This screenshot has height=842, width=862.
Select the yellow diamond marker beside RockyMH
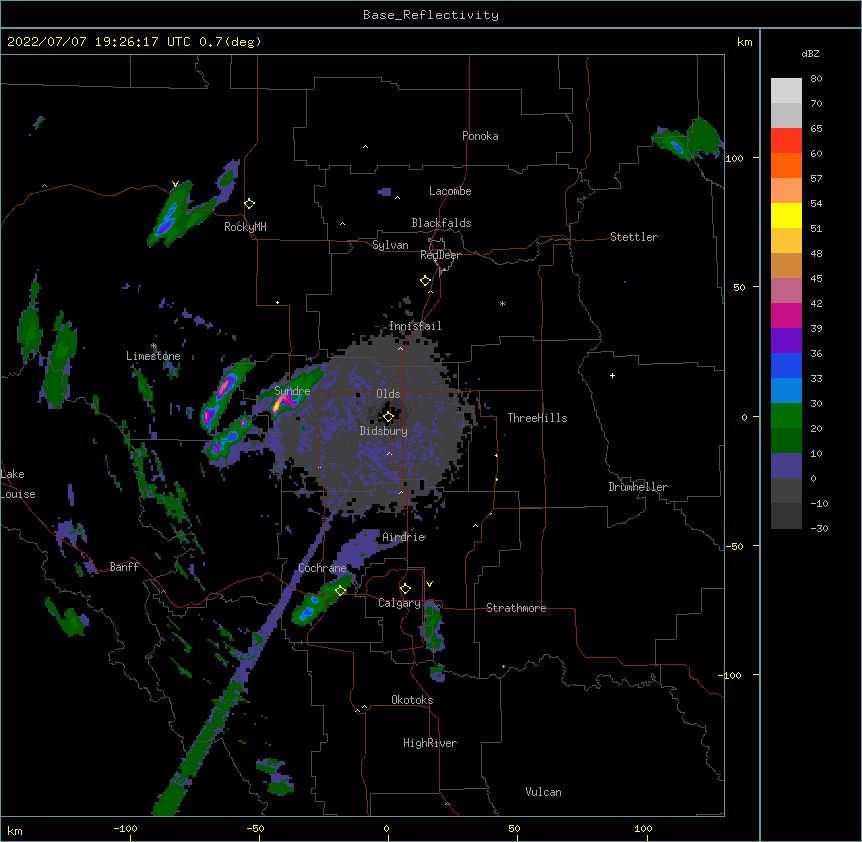pos(250,204)
